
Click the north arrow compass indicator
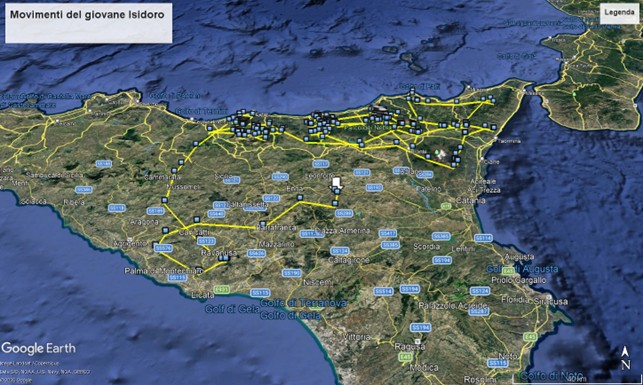tap(625, 358)
